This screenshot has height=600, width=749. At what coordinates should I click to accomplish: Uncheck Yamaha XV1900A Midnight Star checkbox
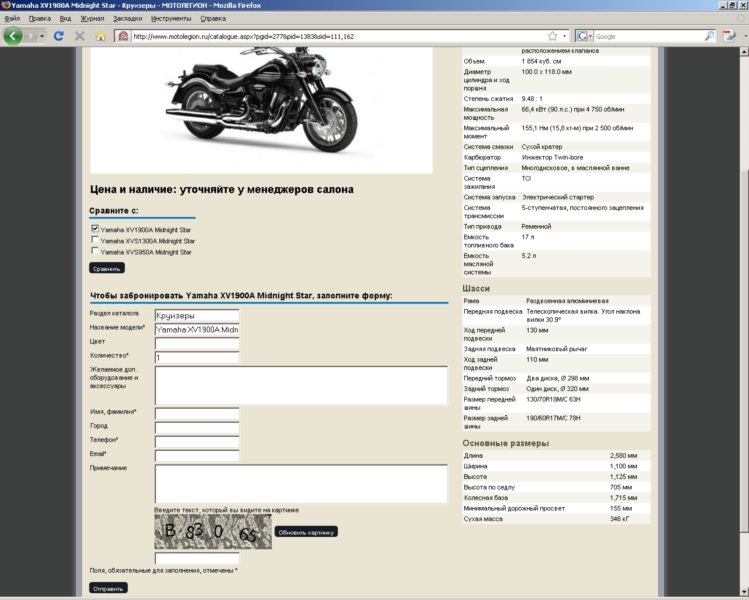click(x=95, y=229)
